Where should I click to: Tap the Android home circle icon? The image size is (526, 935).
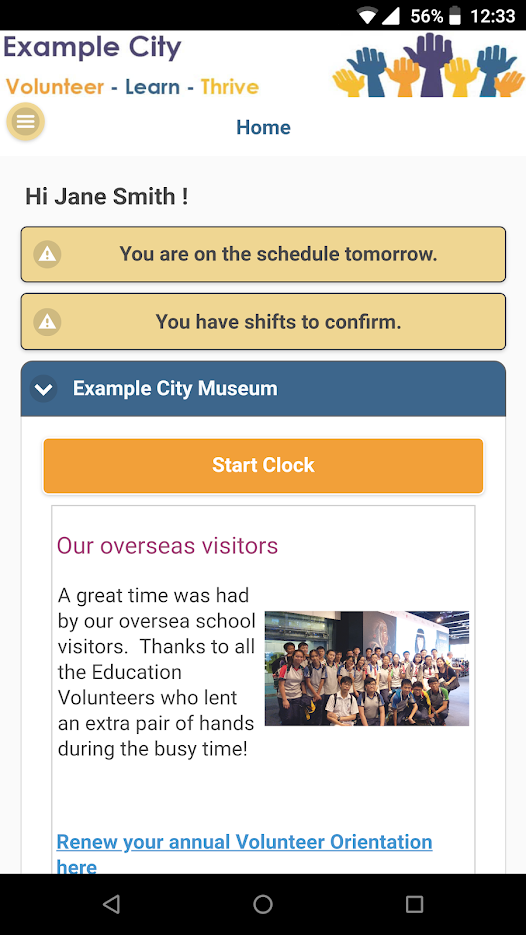(263, 904)
